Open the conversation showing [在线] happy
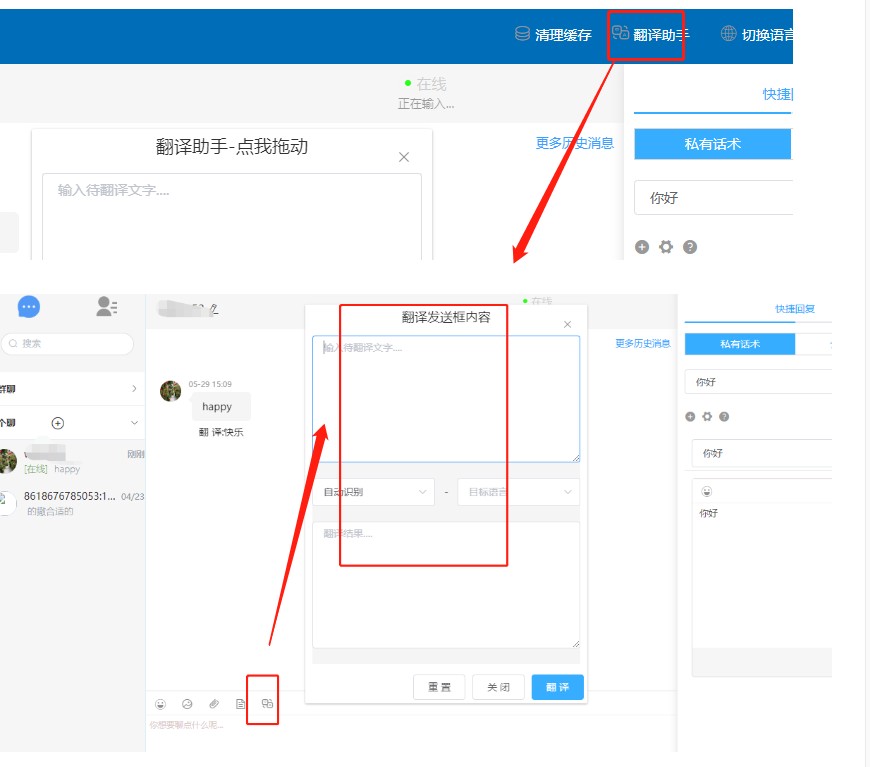 72,461
